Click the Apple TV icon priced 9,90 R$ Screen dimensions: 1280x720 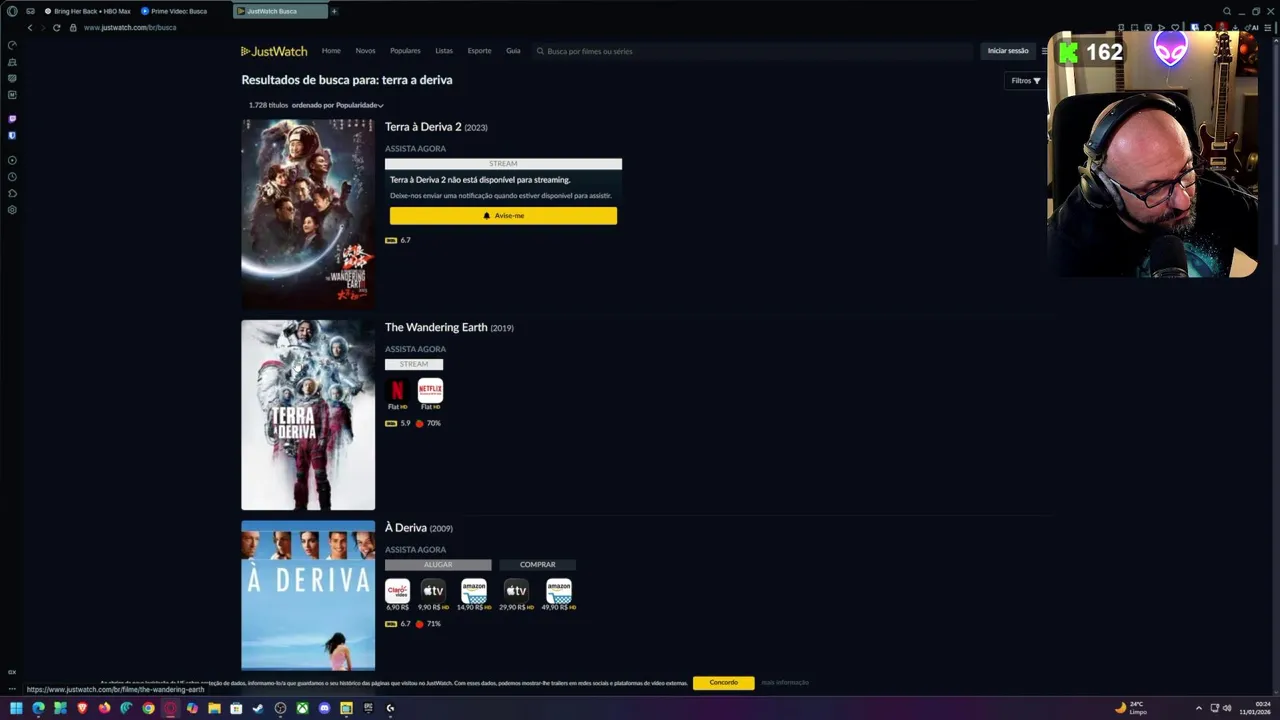click(x=432, y=591)
